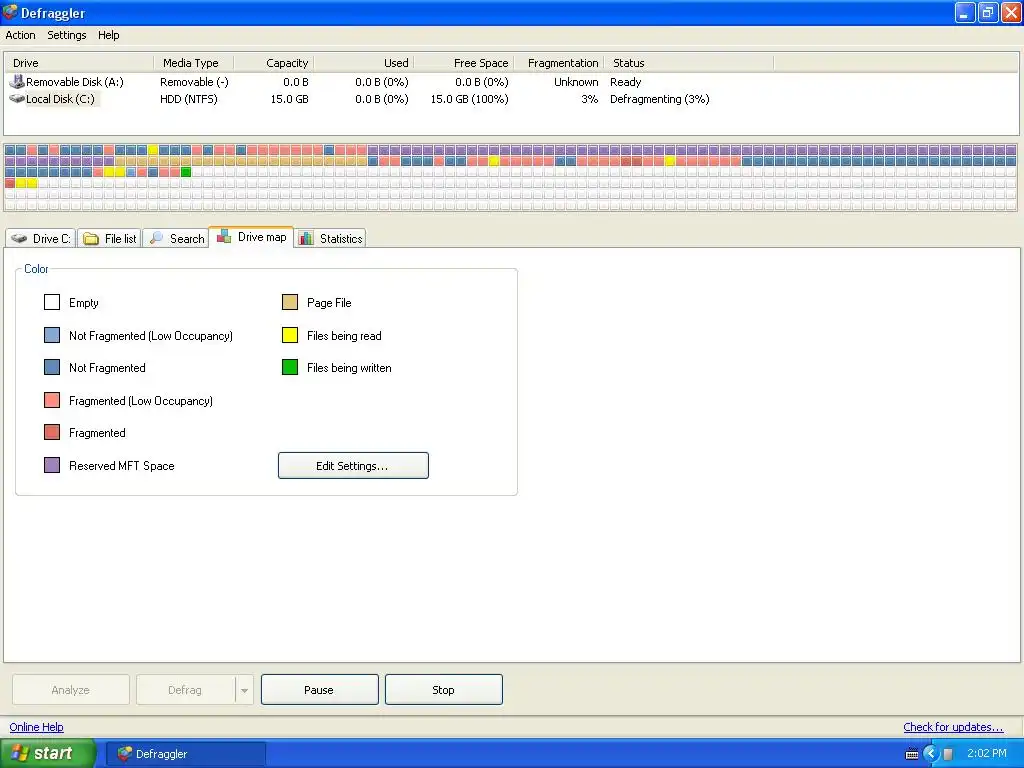
Task: Open the Defrag dropdown arrow
Action: point(244,690)
